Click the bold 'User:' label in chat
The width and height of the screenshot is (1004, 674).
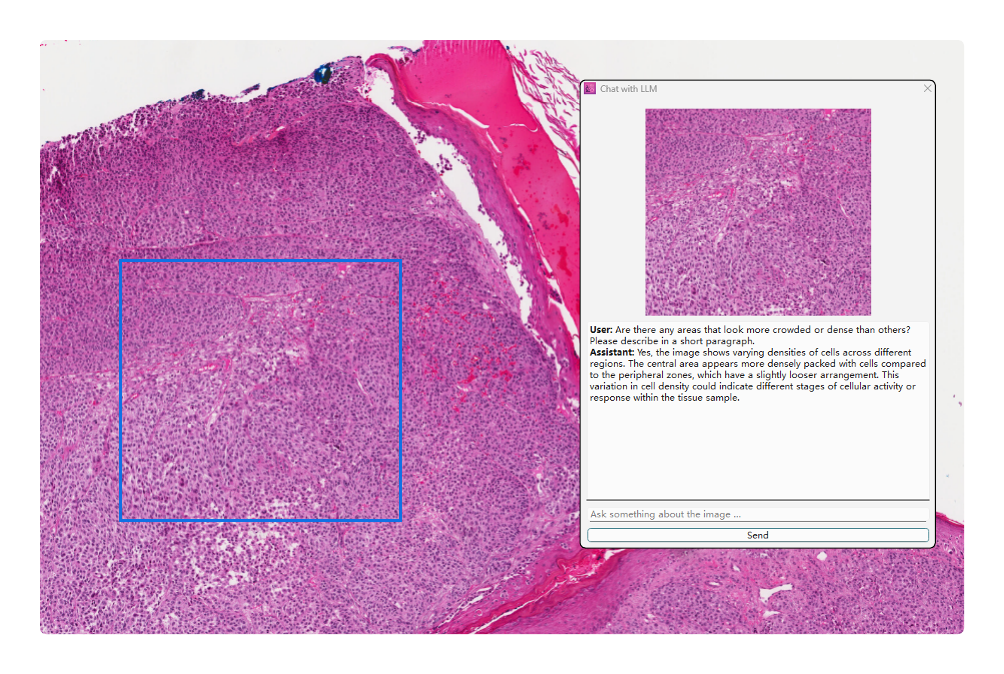(601, 329)
